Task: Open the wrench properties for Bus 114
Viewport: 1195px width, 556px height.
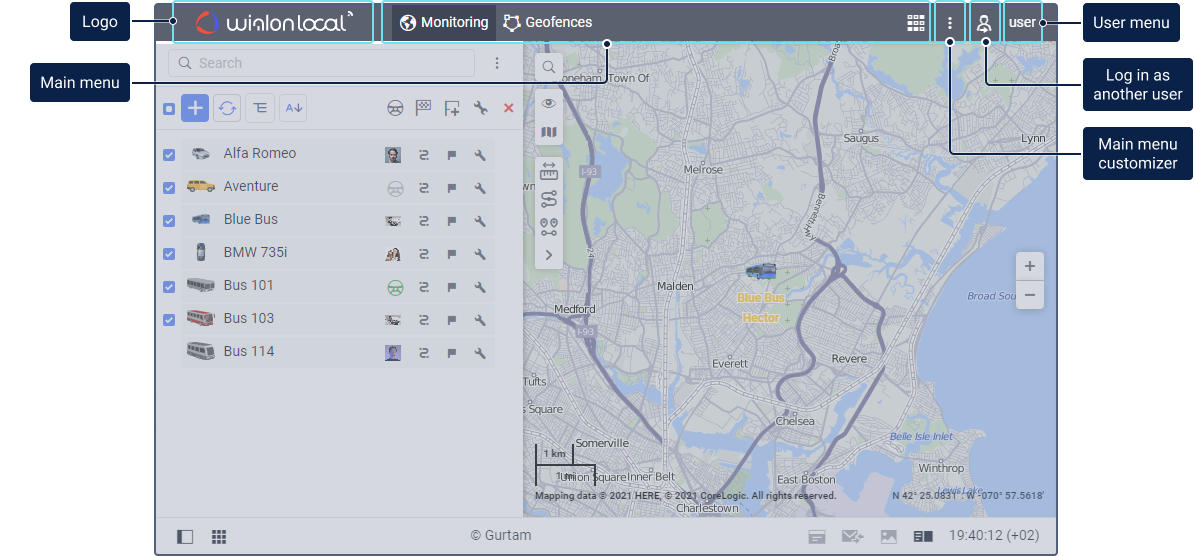Action: pyautogui.click(x=480, y=353)
